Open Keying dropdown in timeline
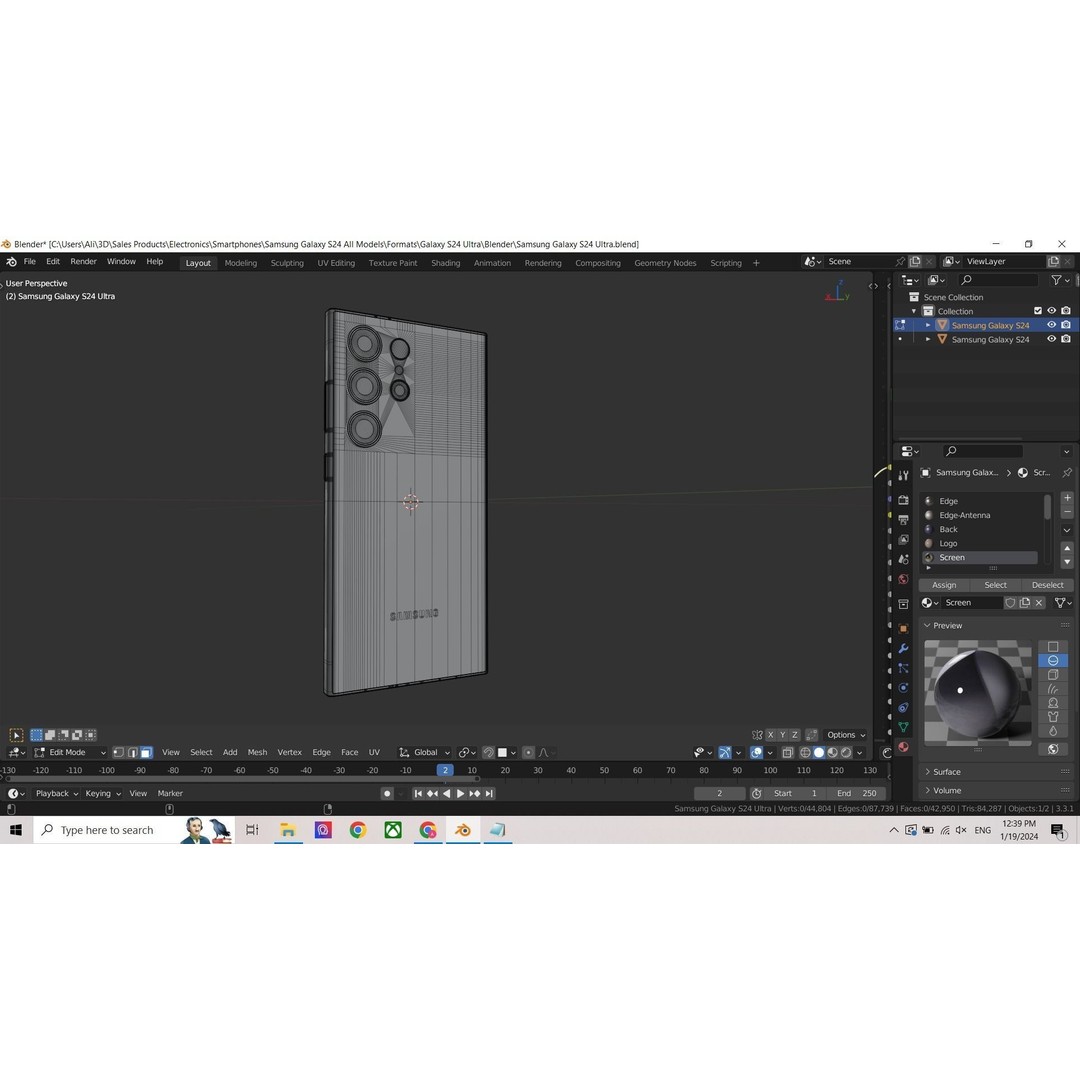This screenshot has width=1080, height=1080. (x=103, y=793)
